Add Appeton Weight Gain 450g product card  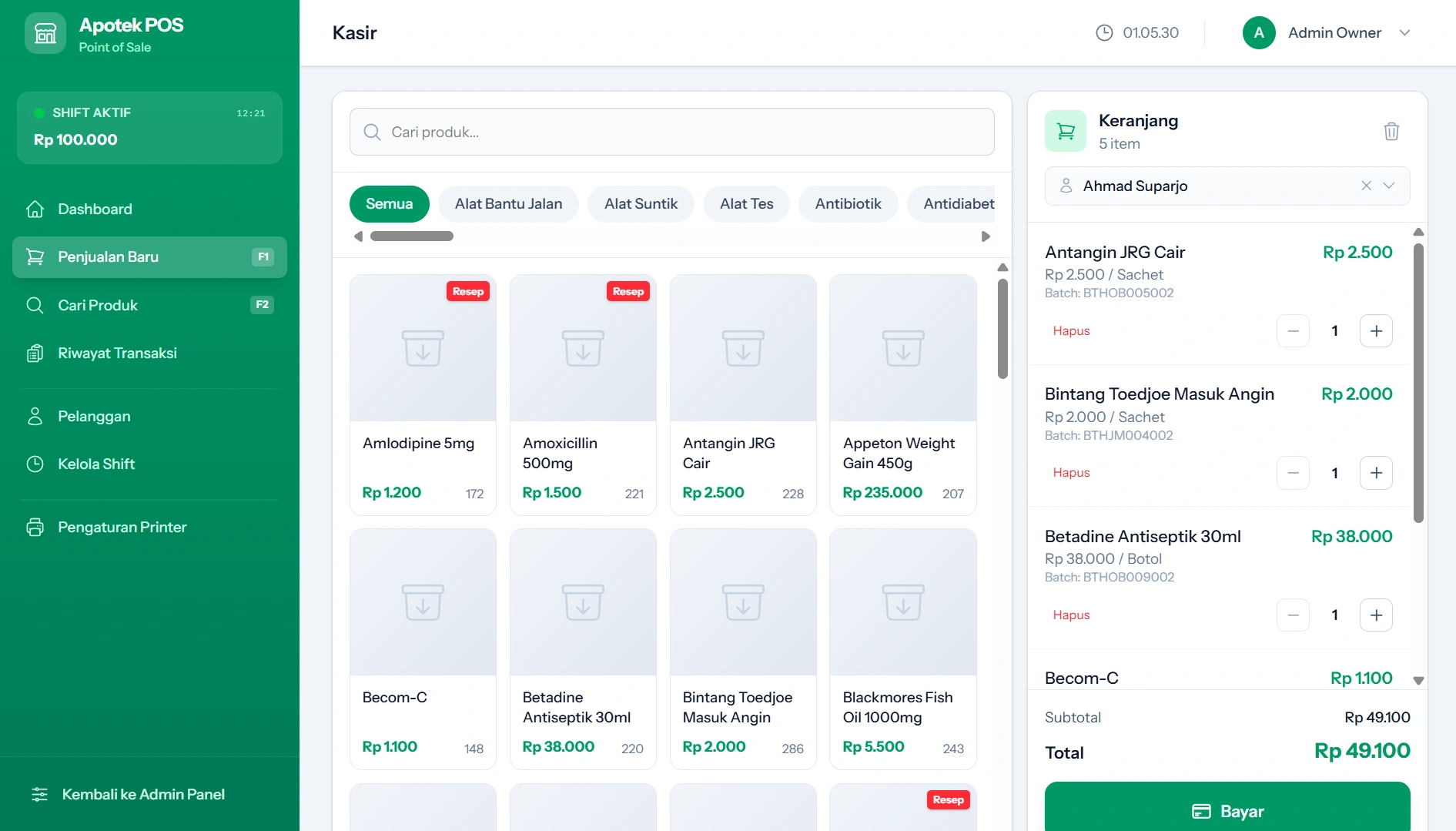pyautogui.click(x=903, y=395)
